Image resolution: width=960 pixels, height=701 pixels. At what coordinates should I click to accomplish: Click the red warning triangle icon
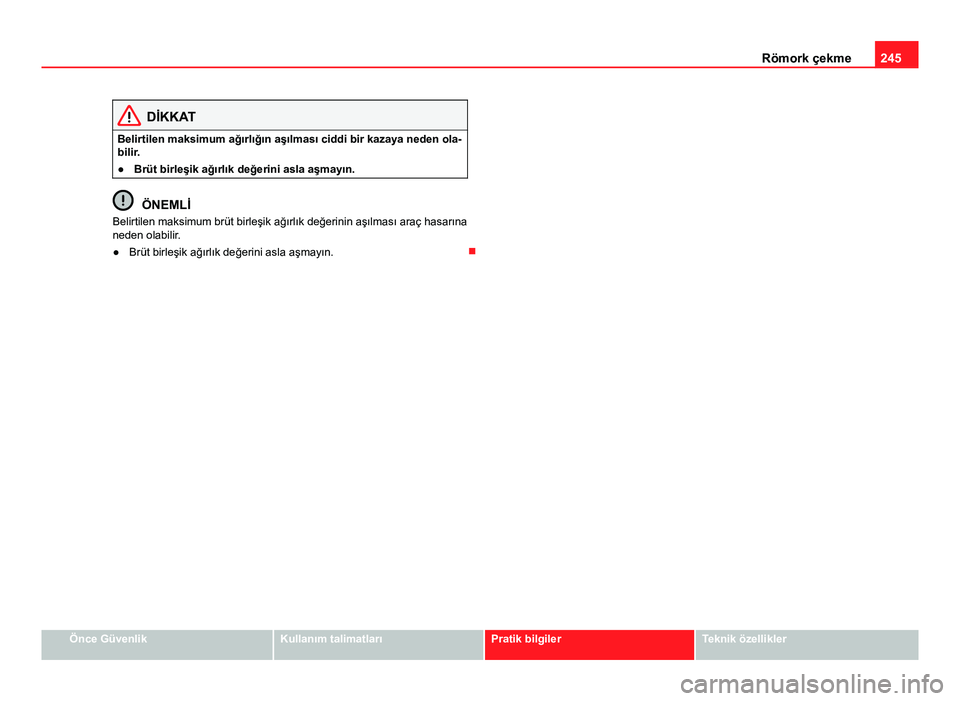tap(129, 115)
